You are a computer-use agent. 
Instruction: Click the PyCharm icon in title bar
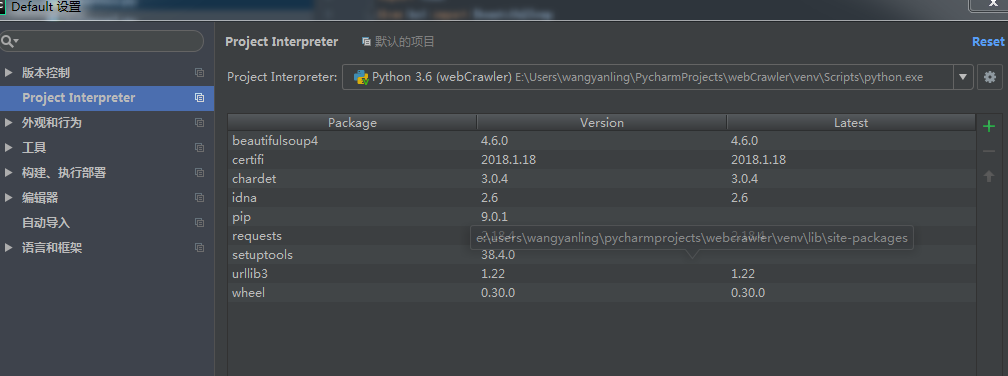3,7
